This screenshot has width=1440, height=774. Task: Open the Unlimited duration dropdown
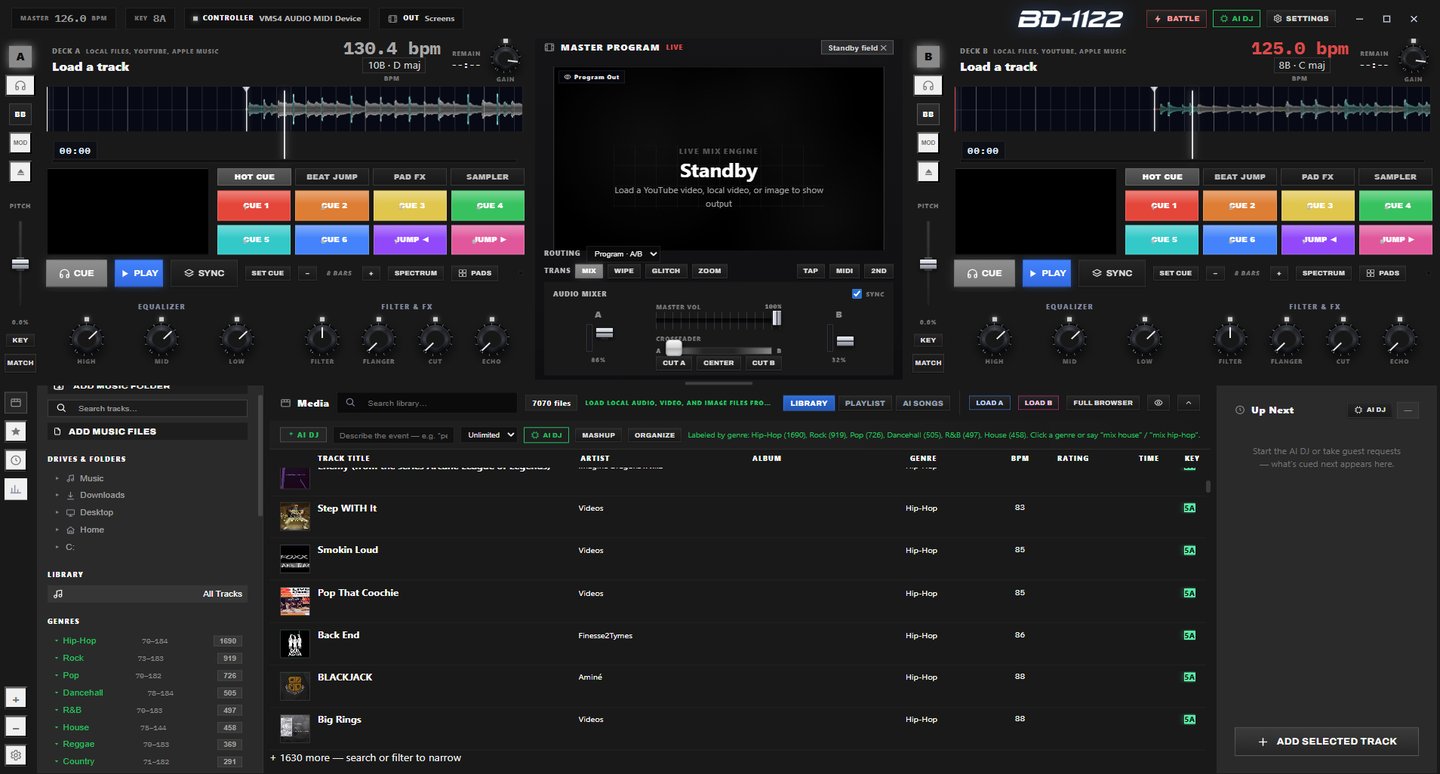click(x=489, y=435)
